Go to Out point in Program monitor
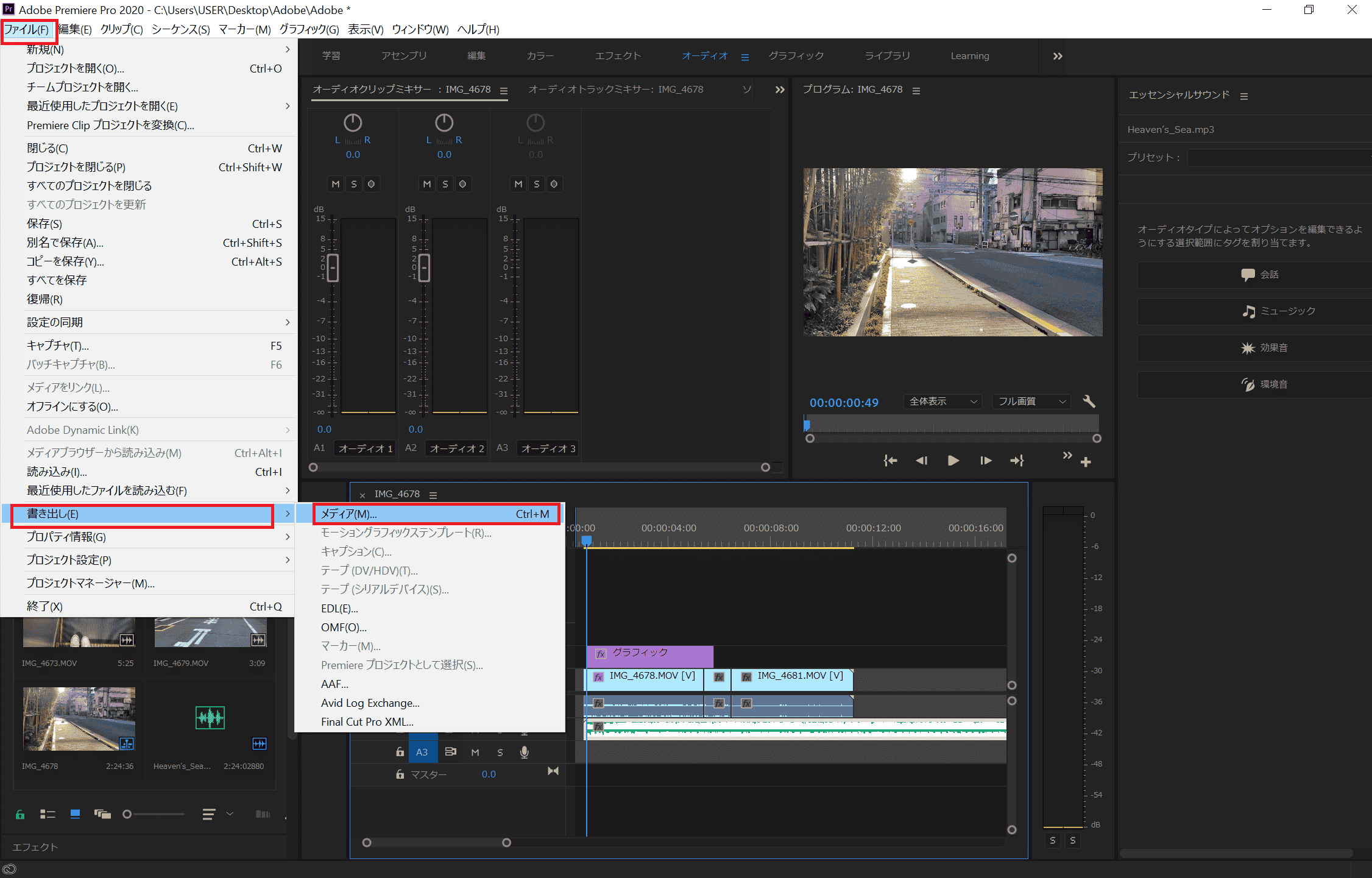The image size is (1372, 878). [1017, 461]
